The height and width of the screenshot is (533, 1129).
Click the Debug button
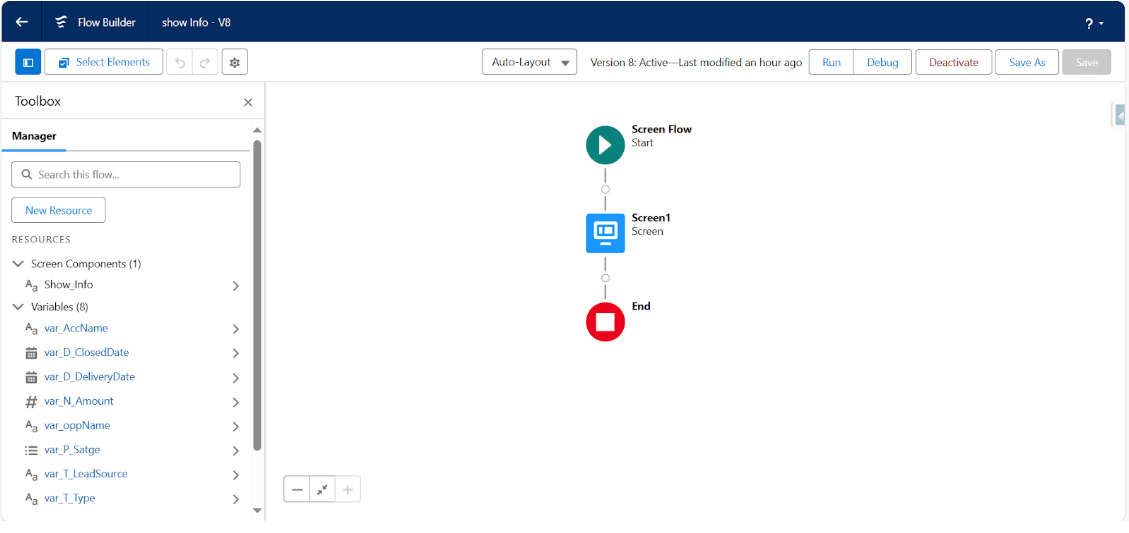click(x=883, y=63)
